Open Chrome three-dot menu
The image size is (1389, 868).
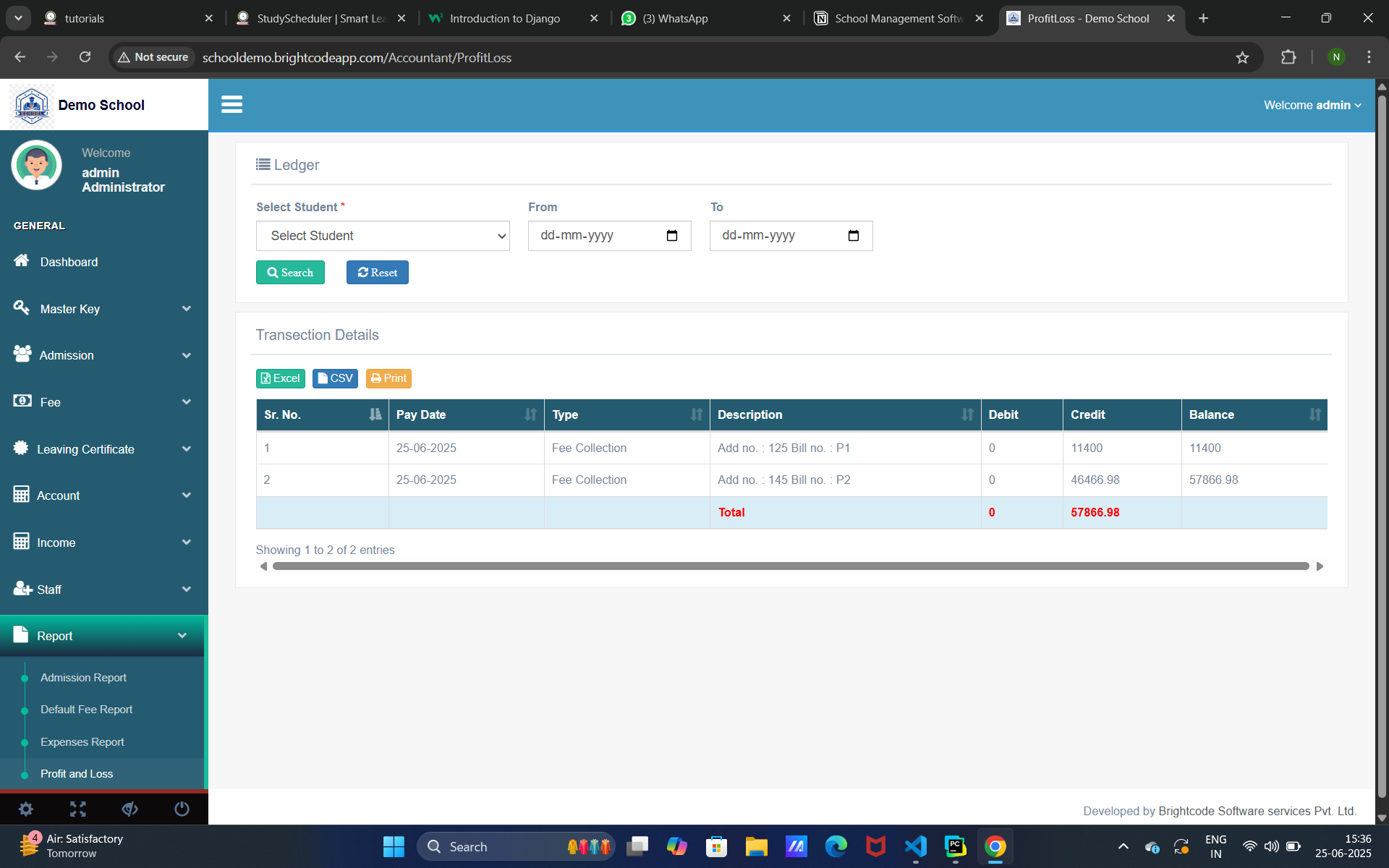(1369, 57)
